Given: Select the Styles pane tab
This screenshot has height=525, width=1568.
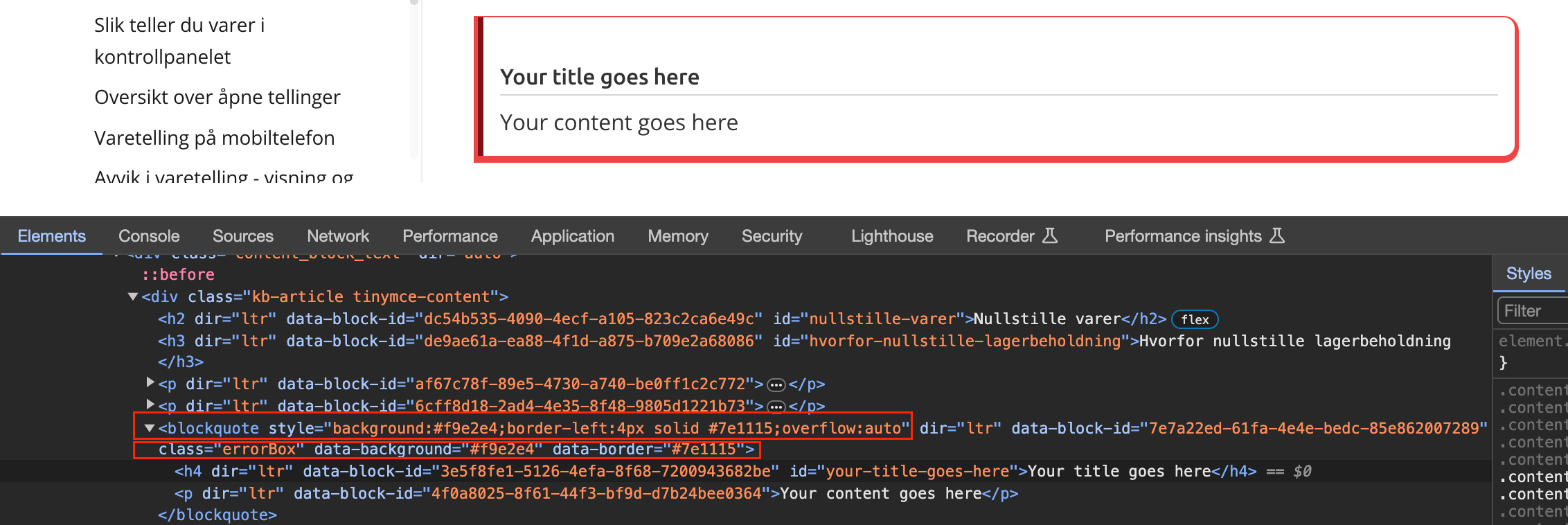Looking at the screenshot, I should [x=1528, y=274].
